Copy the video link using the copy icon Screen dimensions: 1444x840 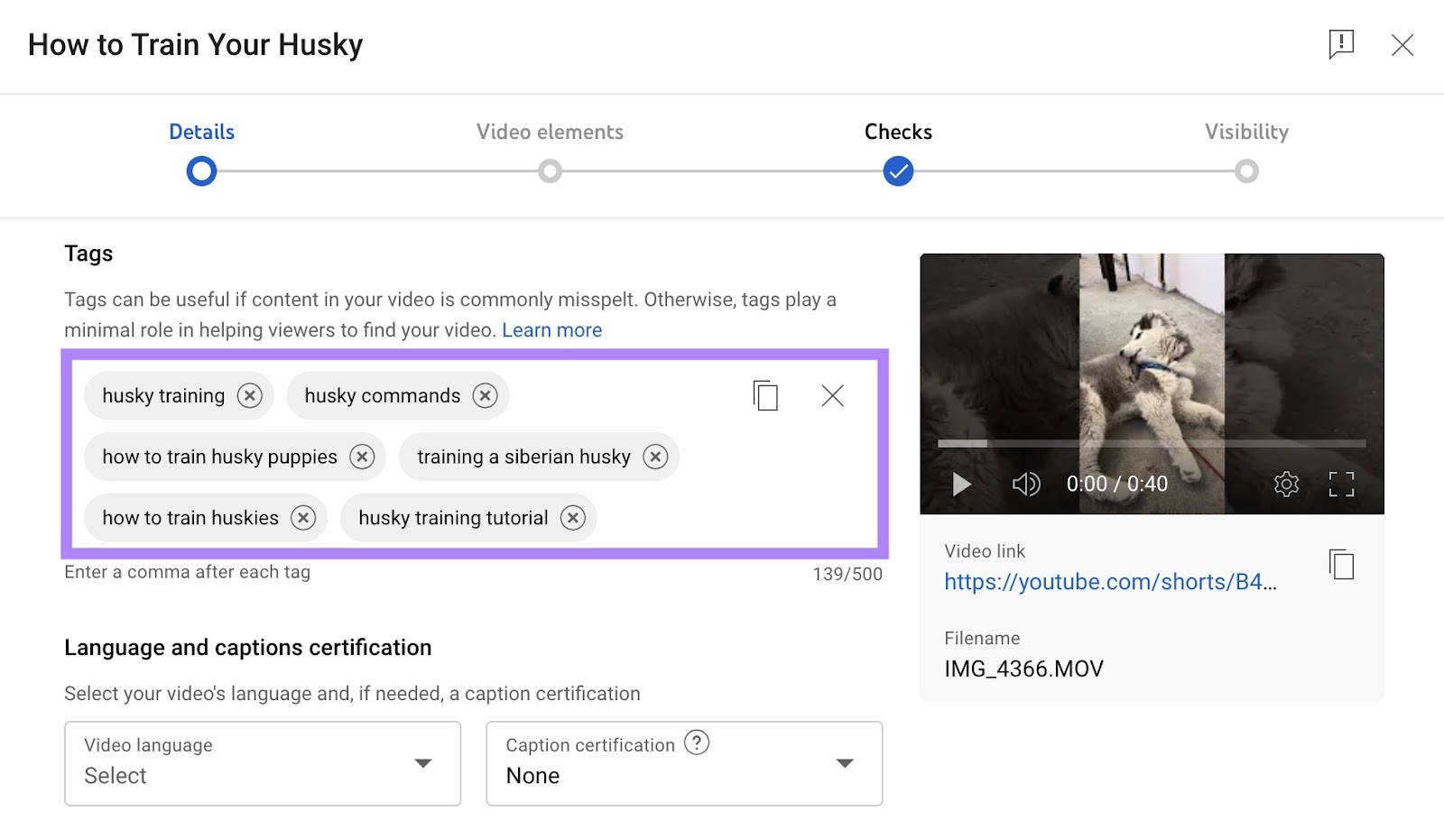[1342, 564]
